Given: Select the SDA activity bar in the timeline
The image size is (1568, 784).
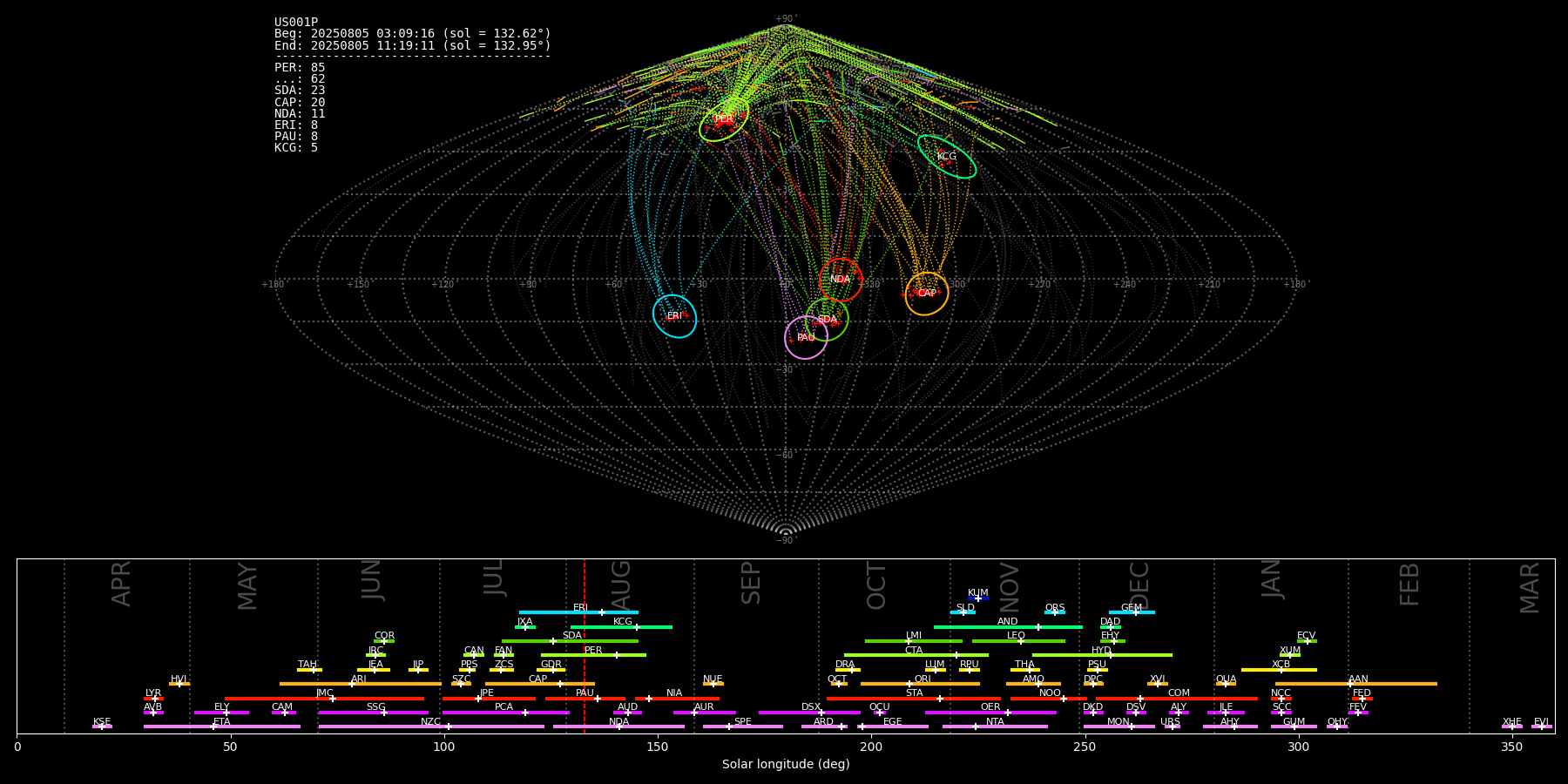Looking at the screenshot, I should pos(570,641).
